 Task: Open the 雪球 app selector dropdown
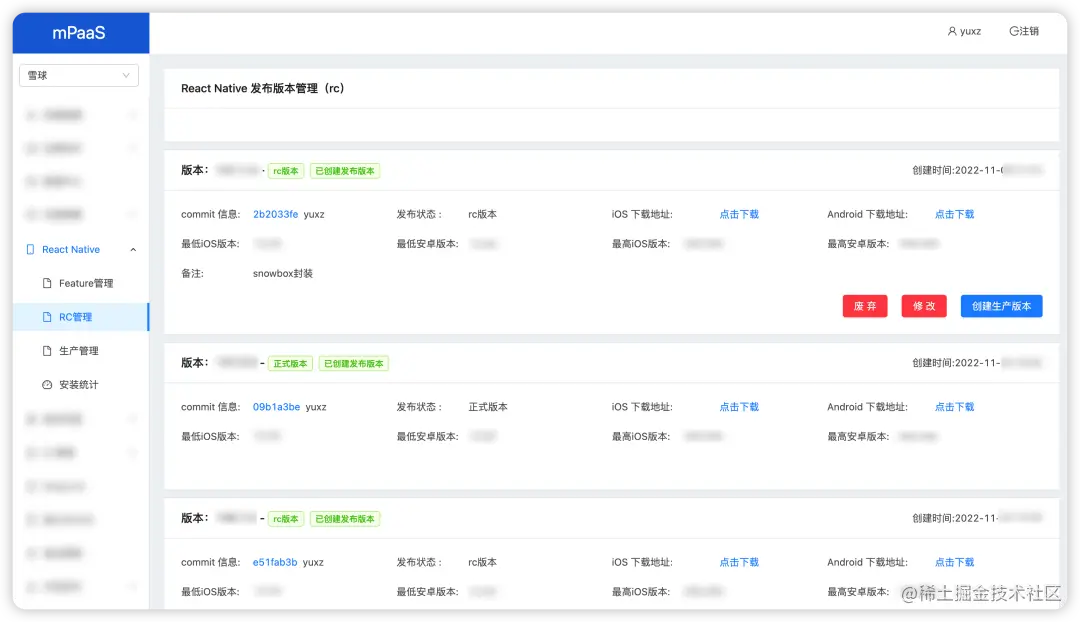pos(78,75)
